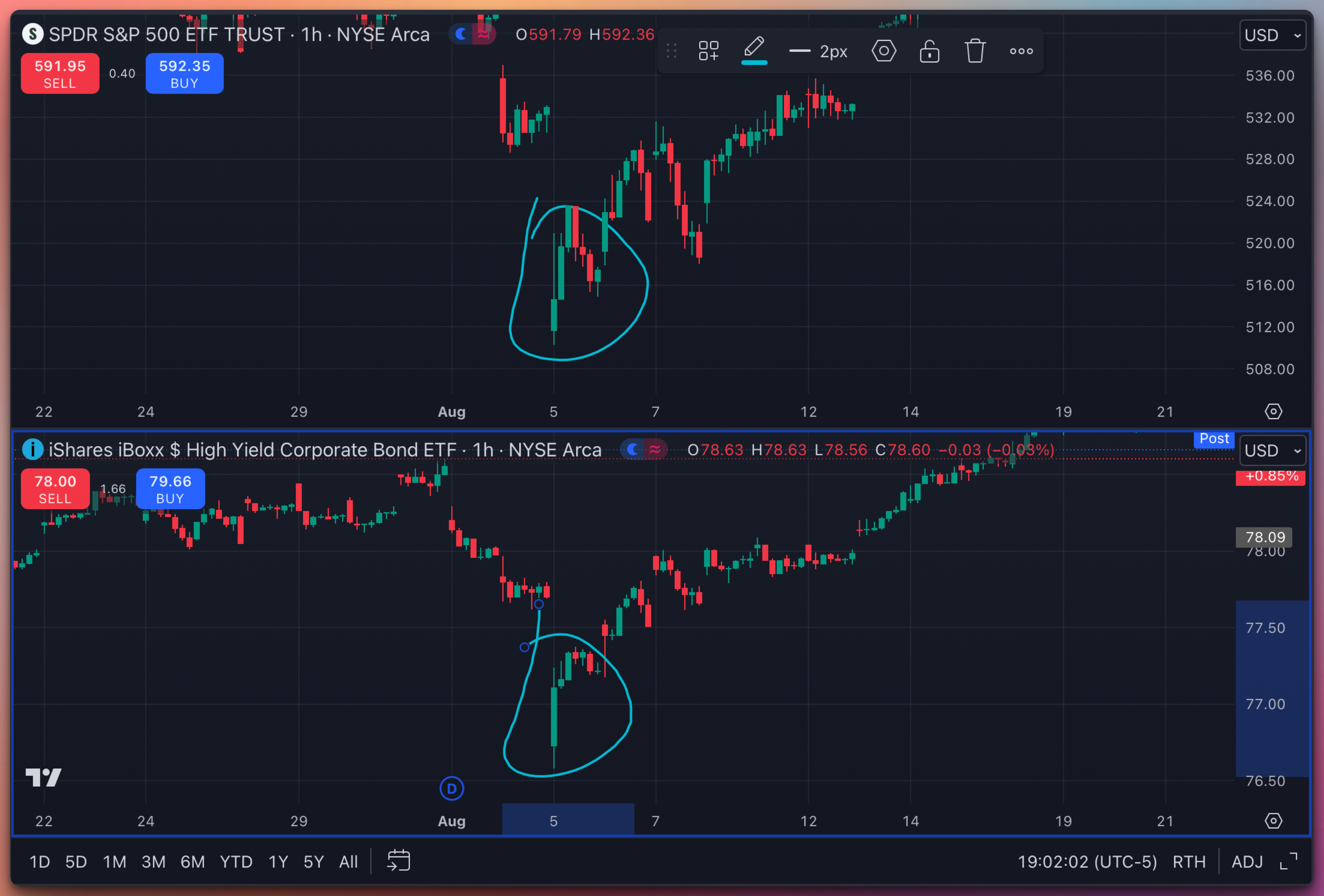This screenshot has height=896, width=1324.
Task: Open drawing settings hexagon icon
Action: click(884, 51)
